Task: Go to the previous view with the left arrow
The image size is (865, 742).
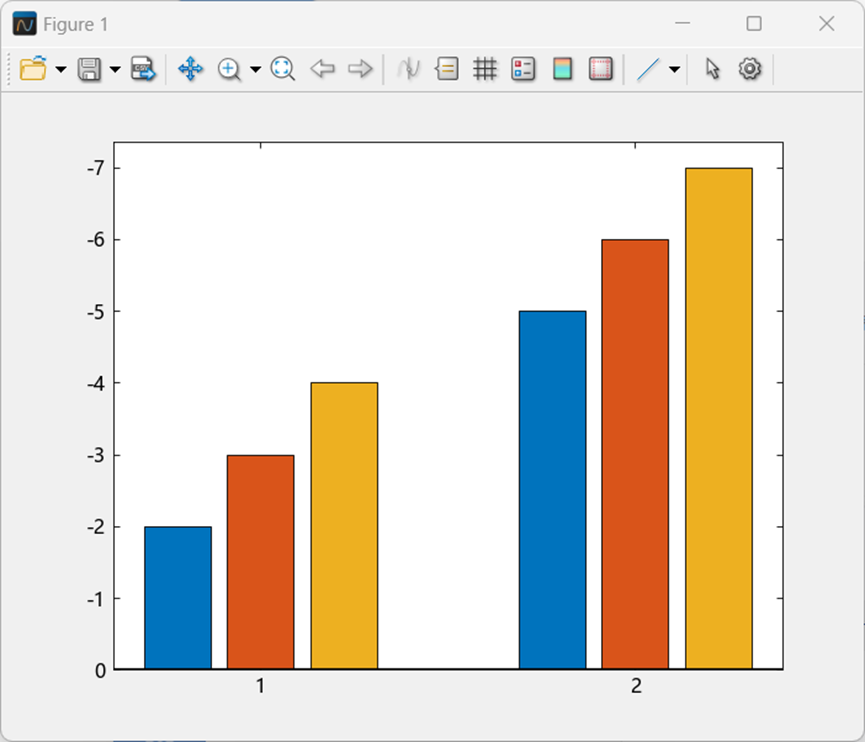Action: [322, 69]
